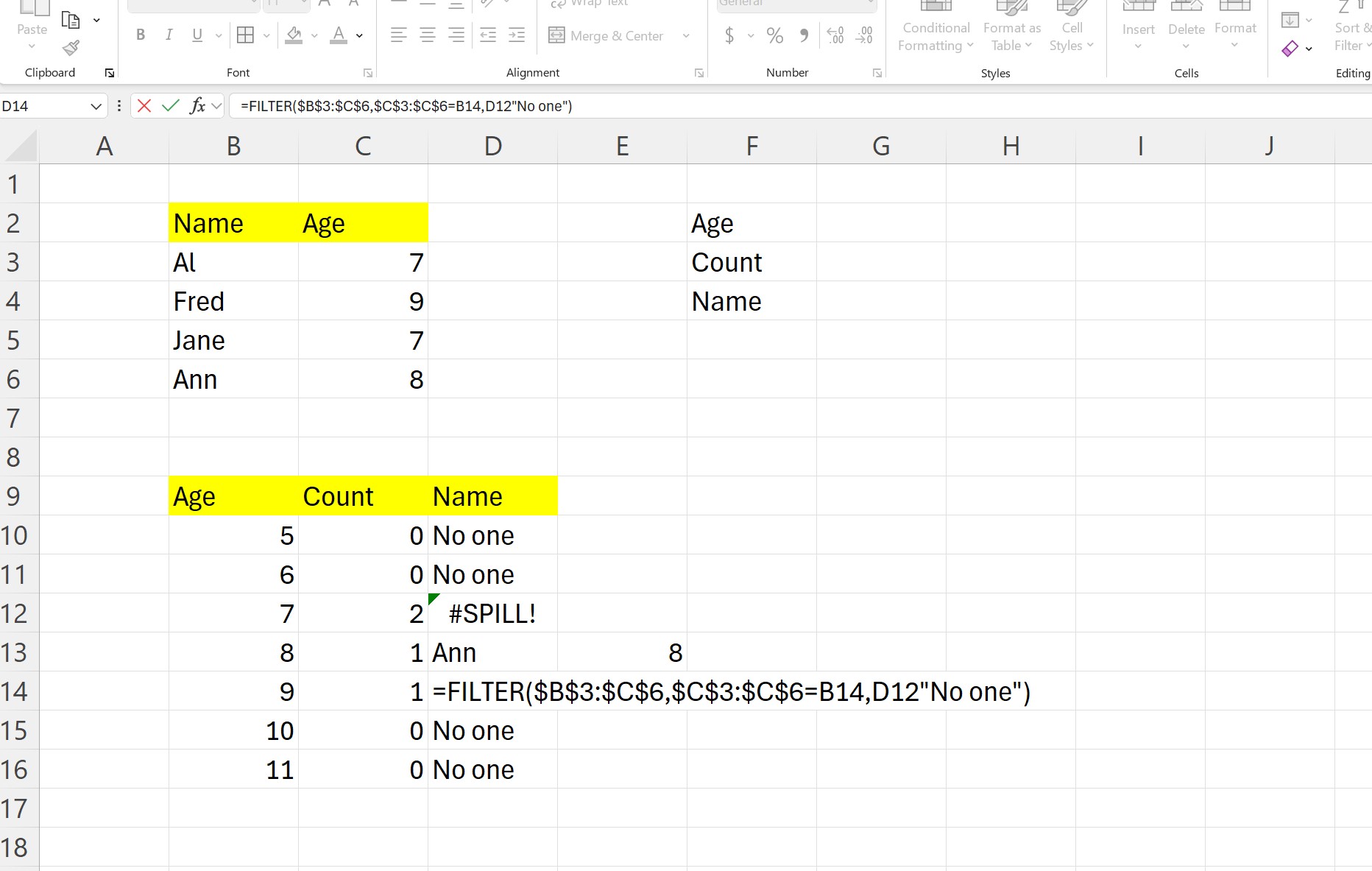The image size is (1372, 871).
Task: Click the Format Painter brush icon
Action: click(71, 49)
